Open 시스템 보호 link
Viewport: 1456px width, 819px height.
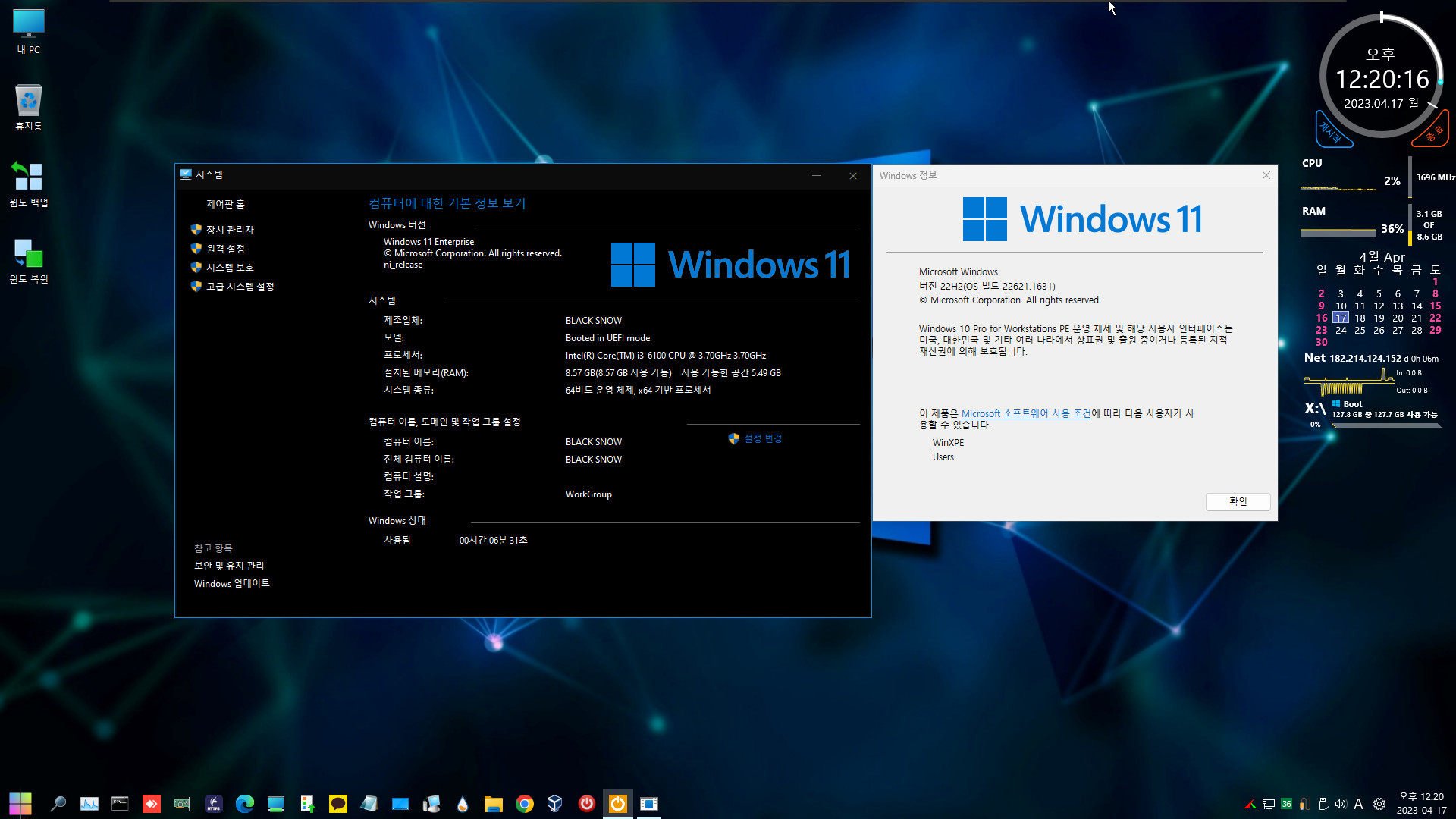coord(230,268)
